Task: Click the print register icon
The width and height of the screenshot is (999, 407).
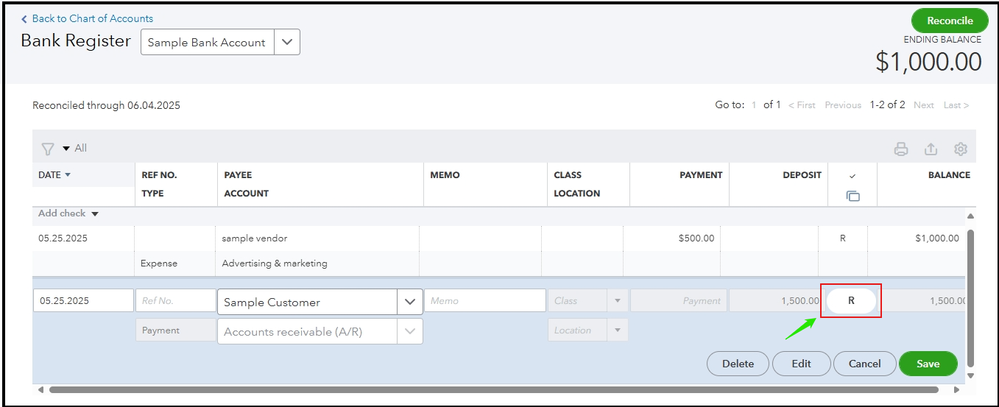Action: coord(901,149)
